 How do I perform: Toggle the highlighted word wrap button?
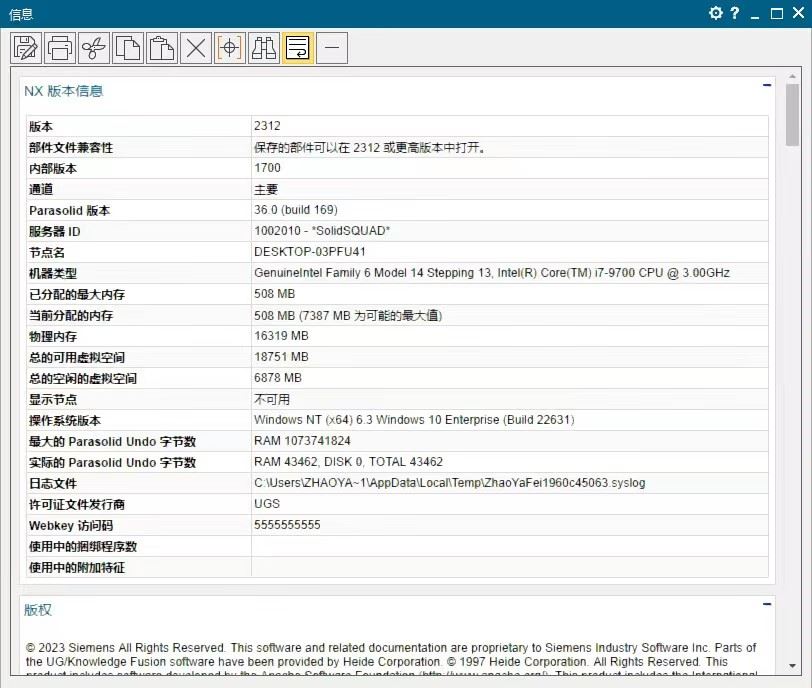(298, 49)
